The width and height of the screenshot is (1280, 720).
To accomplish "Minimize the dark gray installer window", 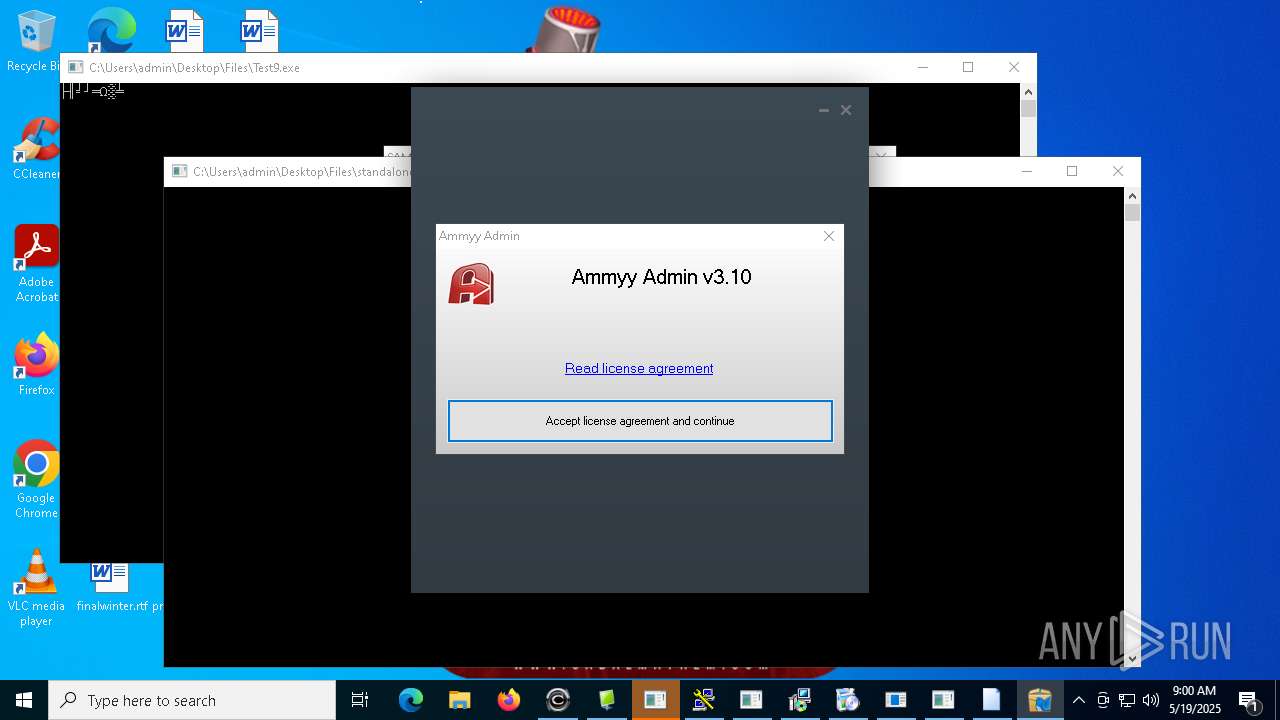I will point(824,110).
